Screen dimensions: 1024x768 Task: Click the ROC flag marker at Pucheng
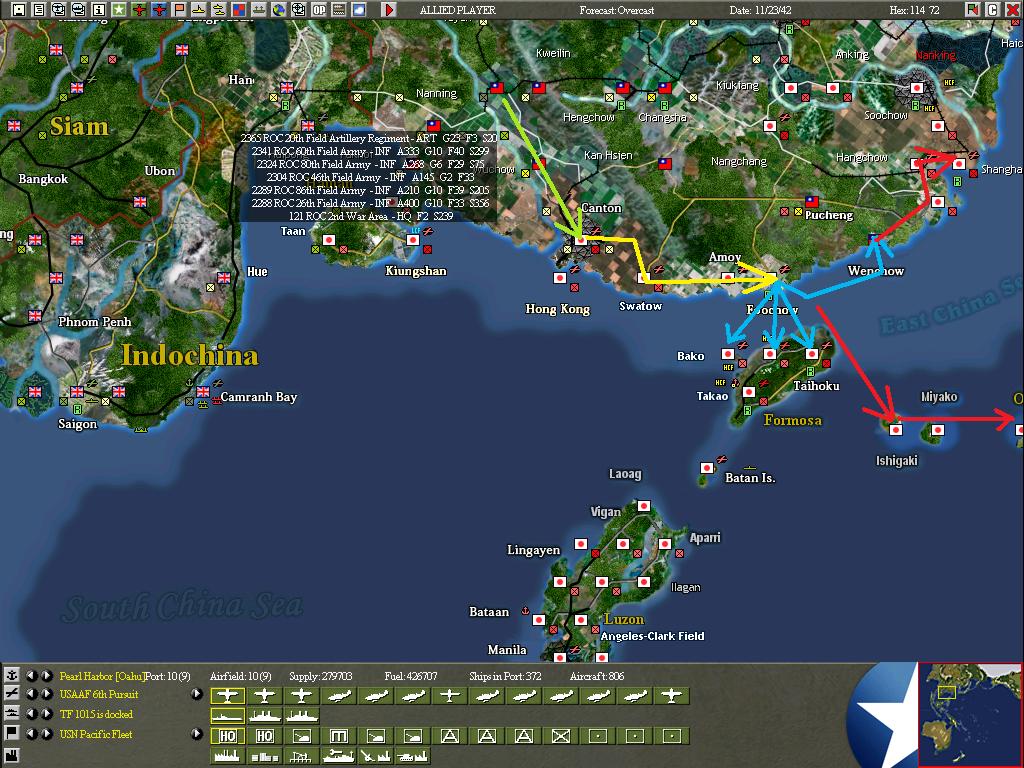(x=812, y=202)
